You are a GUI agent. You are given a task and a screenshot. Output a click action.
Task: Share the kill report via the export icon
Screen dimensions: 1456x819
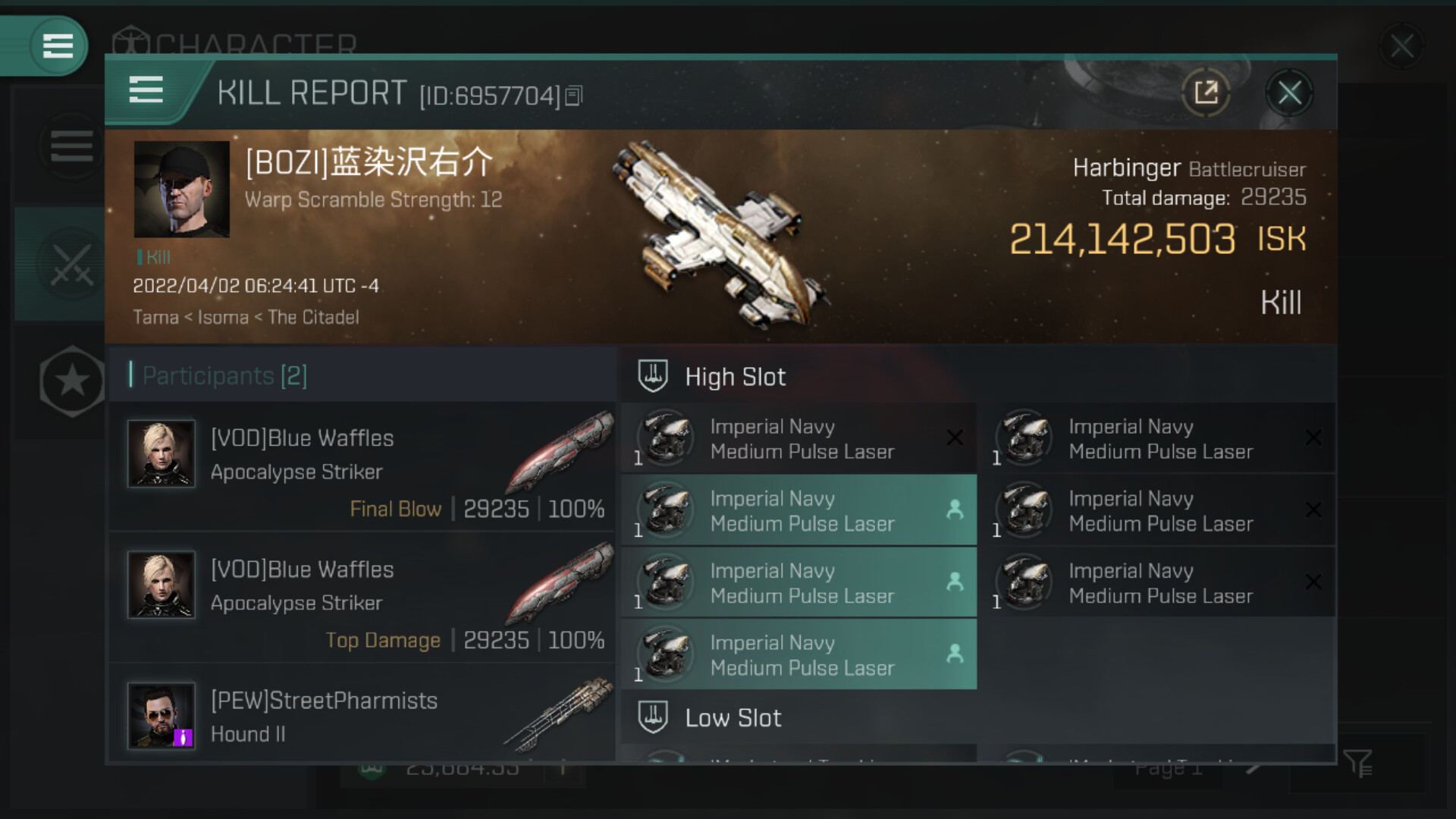pos(1206,93)
